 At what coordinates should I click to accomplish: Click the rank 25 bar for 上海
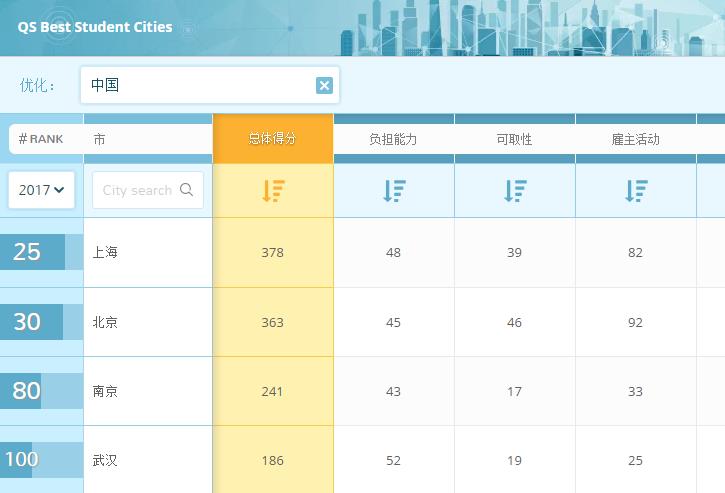(x=40, y=252)
